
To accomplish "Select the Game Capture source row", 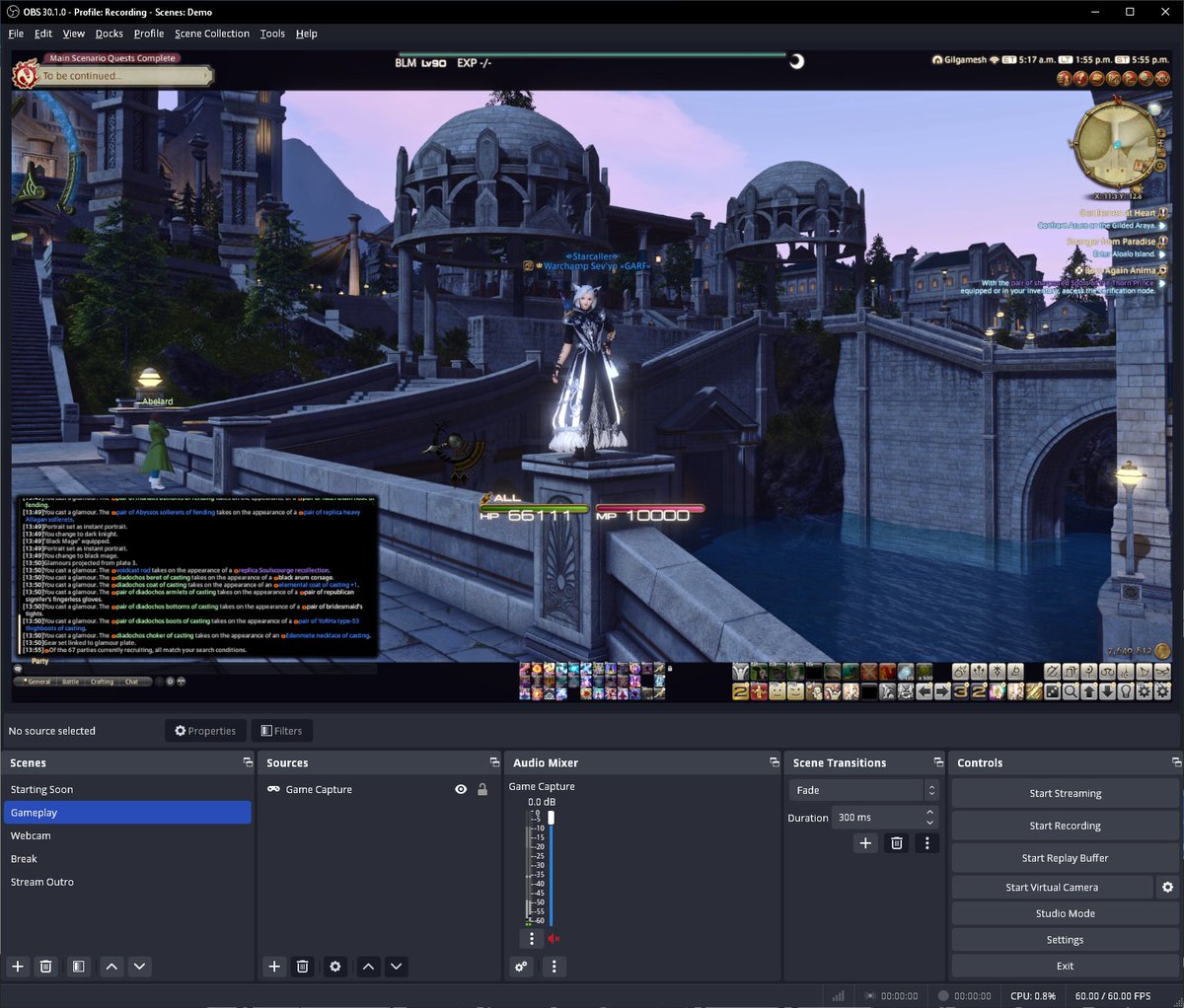I will point(379,789).
